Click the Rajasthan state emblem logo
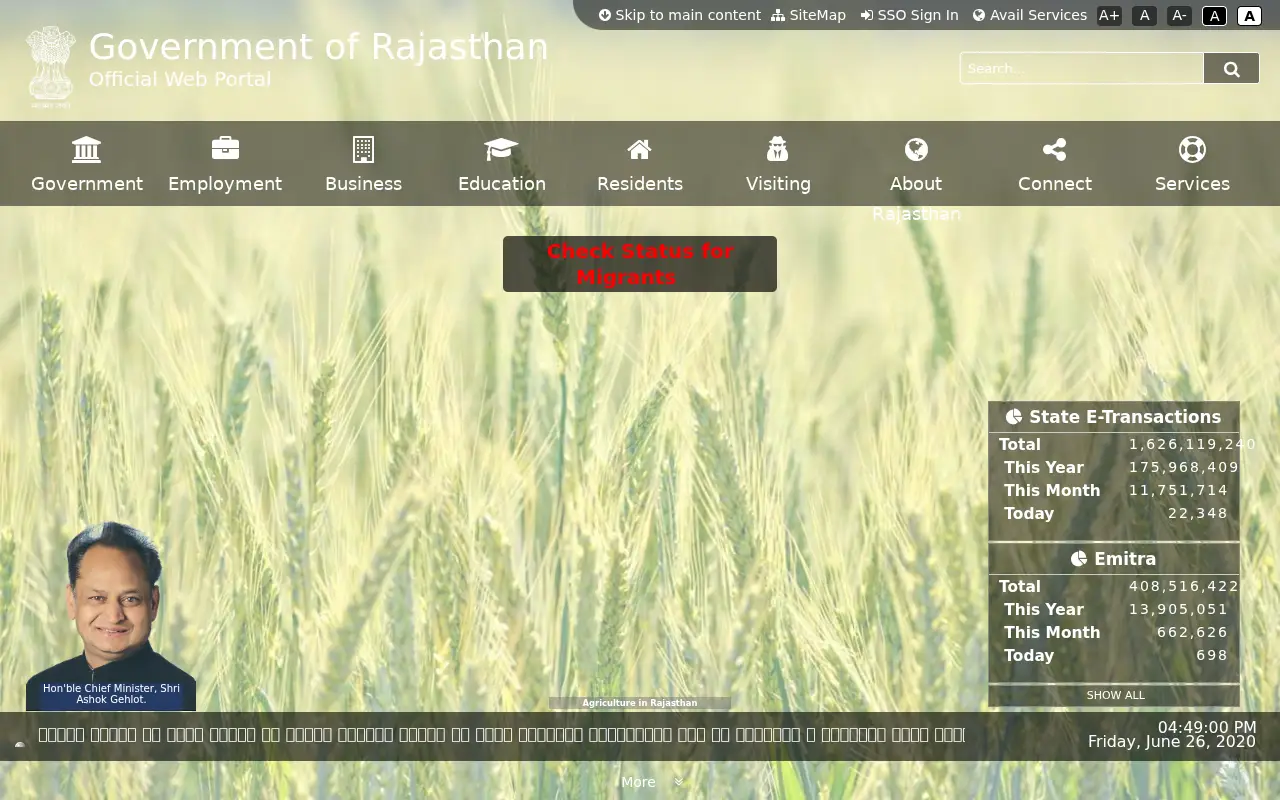Screen dimensions: 1280x800 (50, 67)
